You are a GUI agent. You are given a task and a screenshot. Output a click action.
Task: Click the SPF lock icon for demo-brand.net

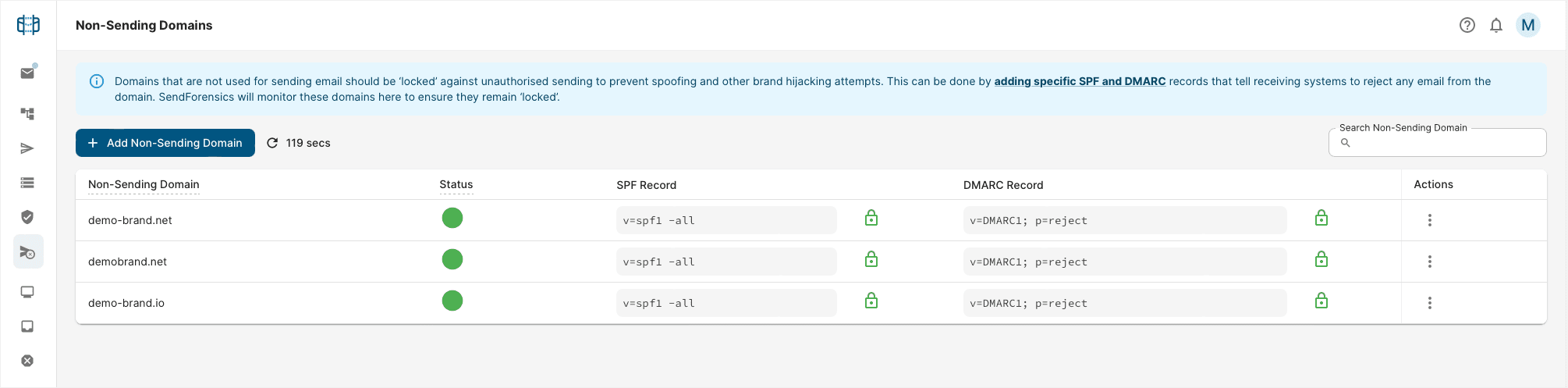871,219
